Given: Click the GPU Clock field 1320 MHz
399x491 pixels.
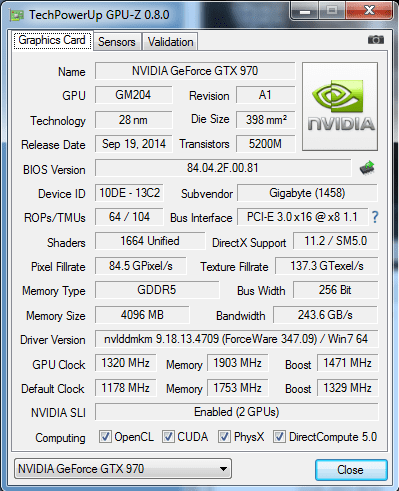Looking at the screenshot, I should 126,363.
